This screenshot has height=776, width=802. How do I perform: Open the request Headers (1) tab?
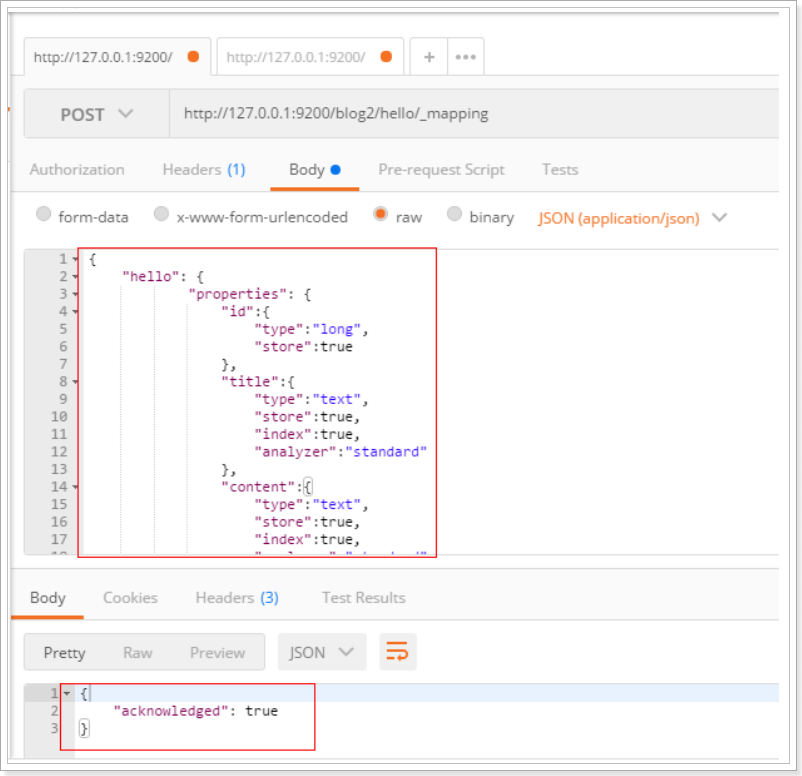(204, 169)
